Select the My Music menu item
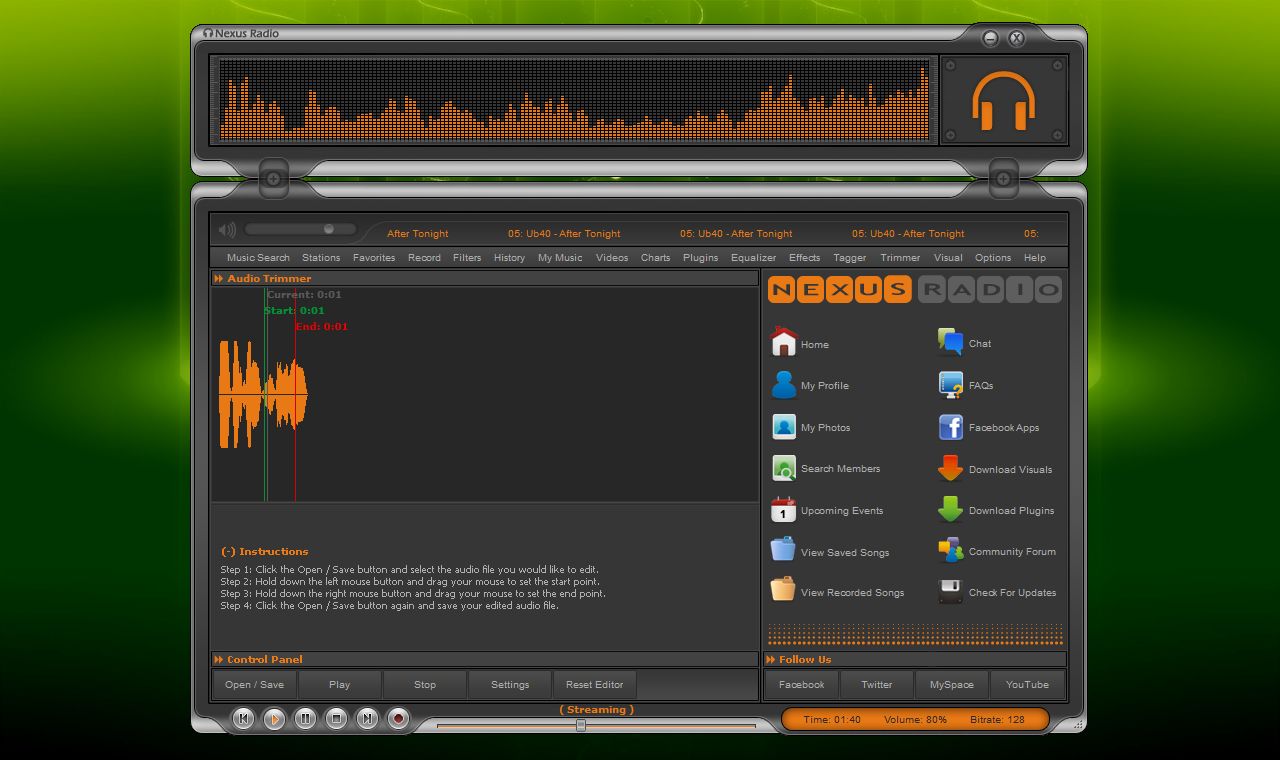The image size is (1280, 760). [560, 258]
